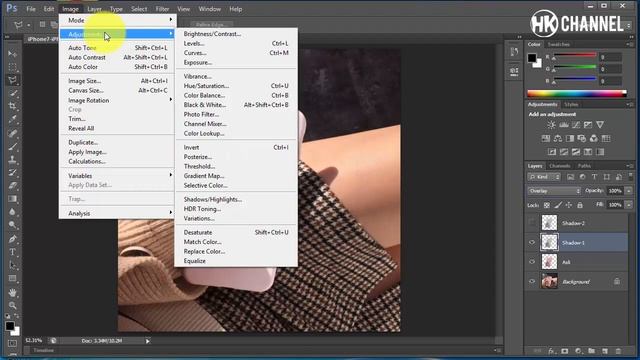Add a Channel Mixer adjustment icon
This screenshot has width=640, height=360.
594,138
